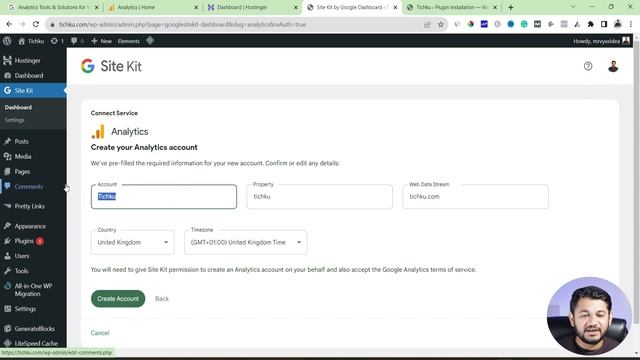Click the Site Kit help icon
The image size is (640, 360).
pyautogui.click(x=588, y=66)
